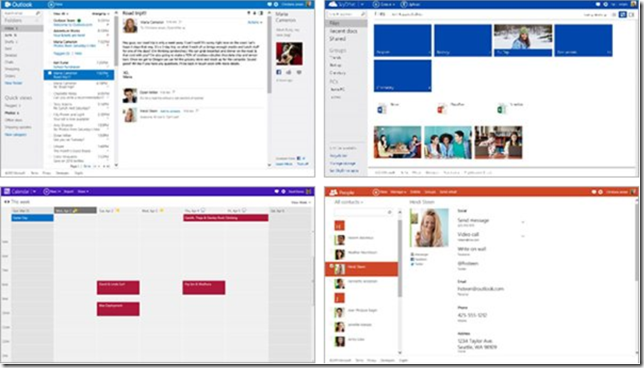
Task: Open the Actions dropdown in the email
Action: 255,22
